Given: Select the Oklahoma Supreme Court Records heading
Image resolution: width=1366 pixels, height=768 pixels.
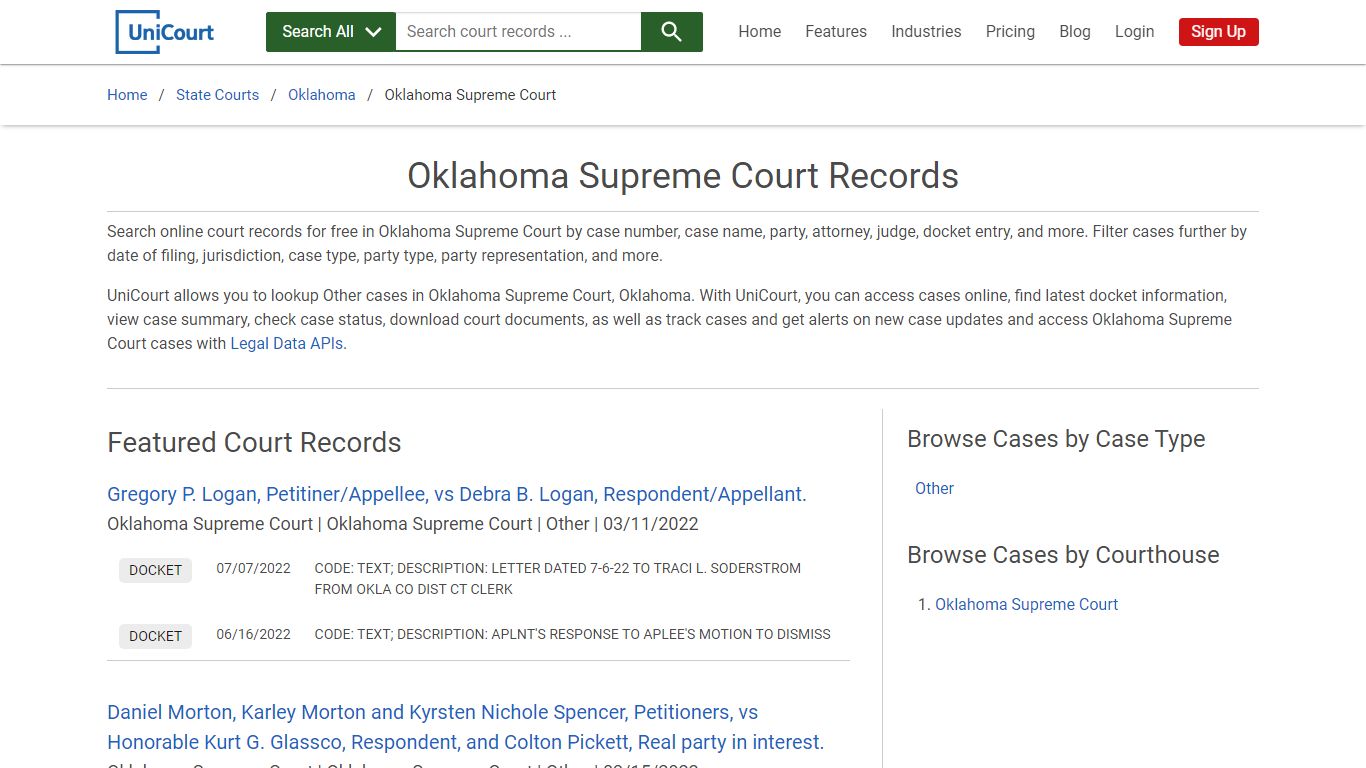Looking at the screenshot, I should (x=683, y=176).
